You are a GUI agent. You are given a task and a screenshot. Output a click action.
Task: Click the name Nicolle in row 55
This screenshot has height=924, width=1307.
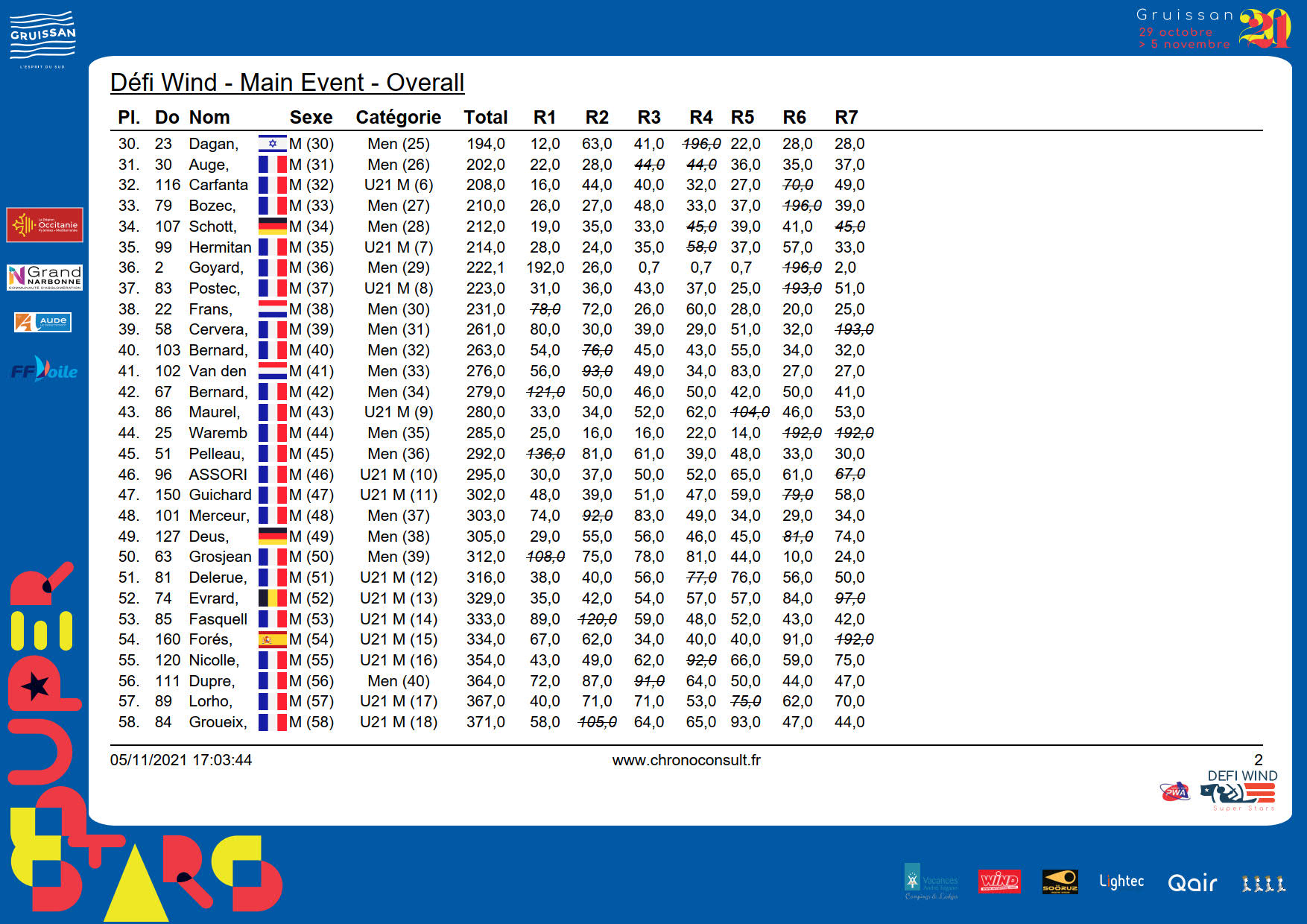pyautogui.click(x=214, y=660)
